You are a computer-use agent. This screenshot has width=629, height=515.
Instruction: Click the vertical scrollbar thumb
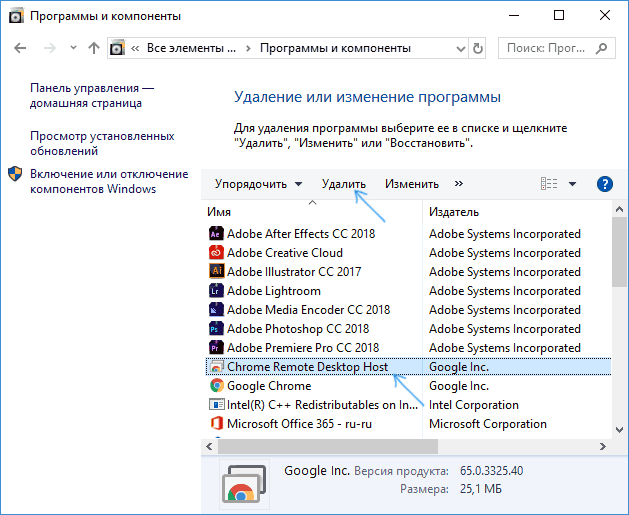click(619, 251)
